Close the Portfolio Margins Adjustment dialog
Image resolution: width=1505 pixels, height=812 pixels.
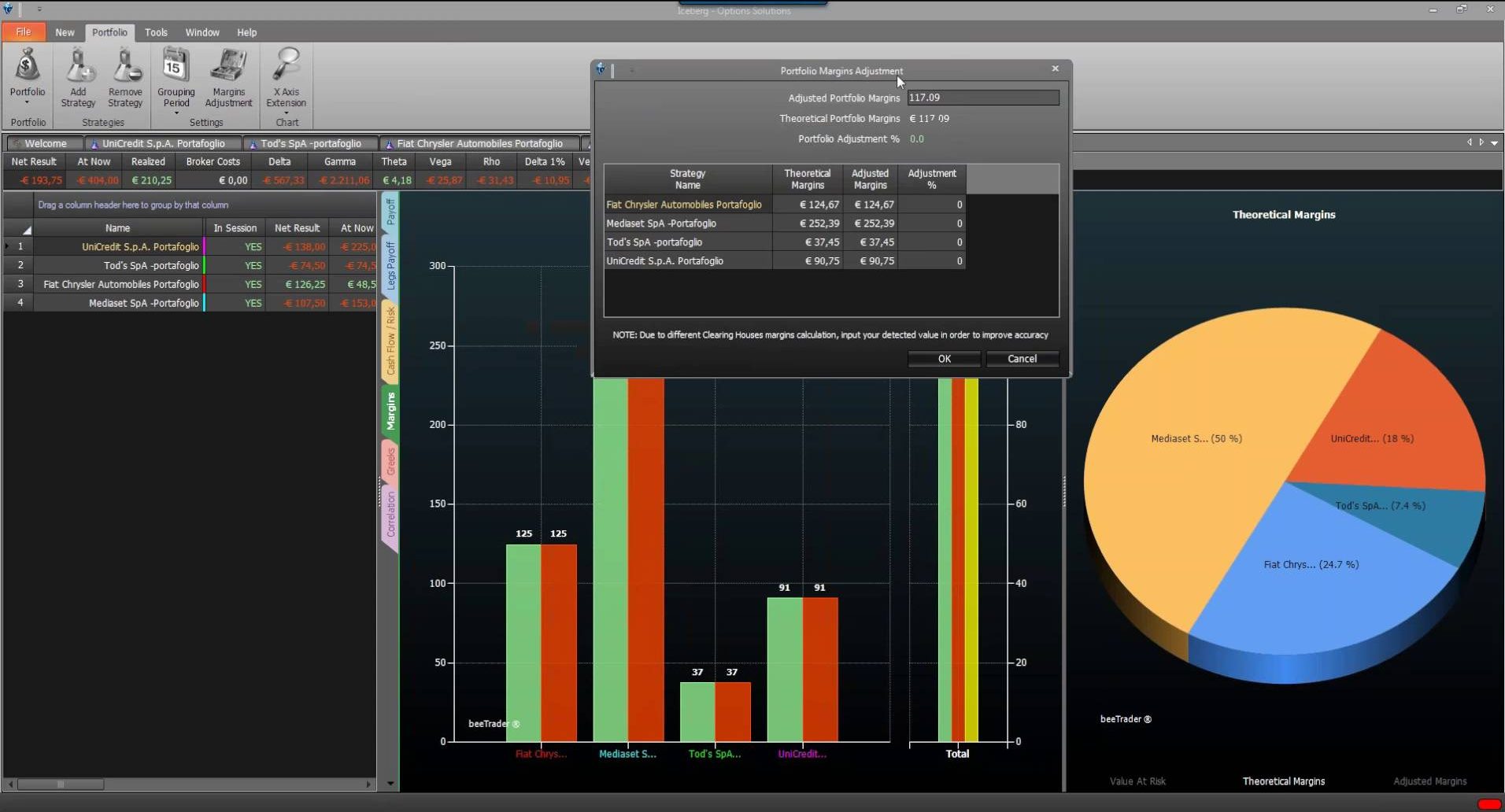(1056, 68)
